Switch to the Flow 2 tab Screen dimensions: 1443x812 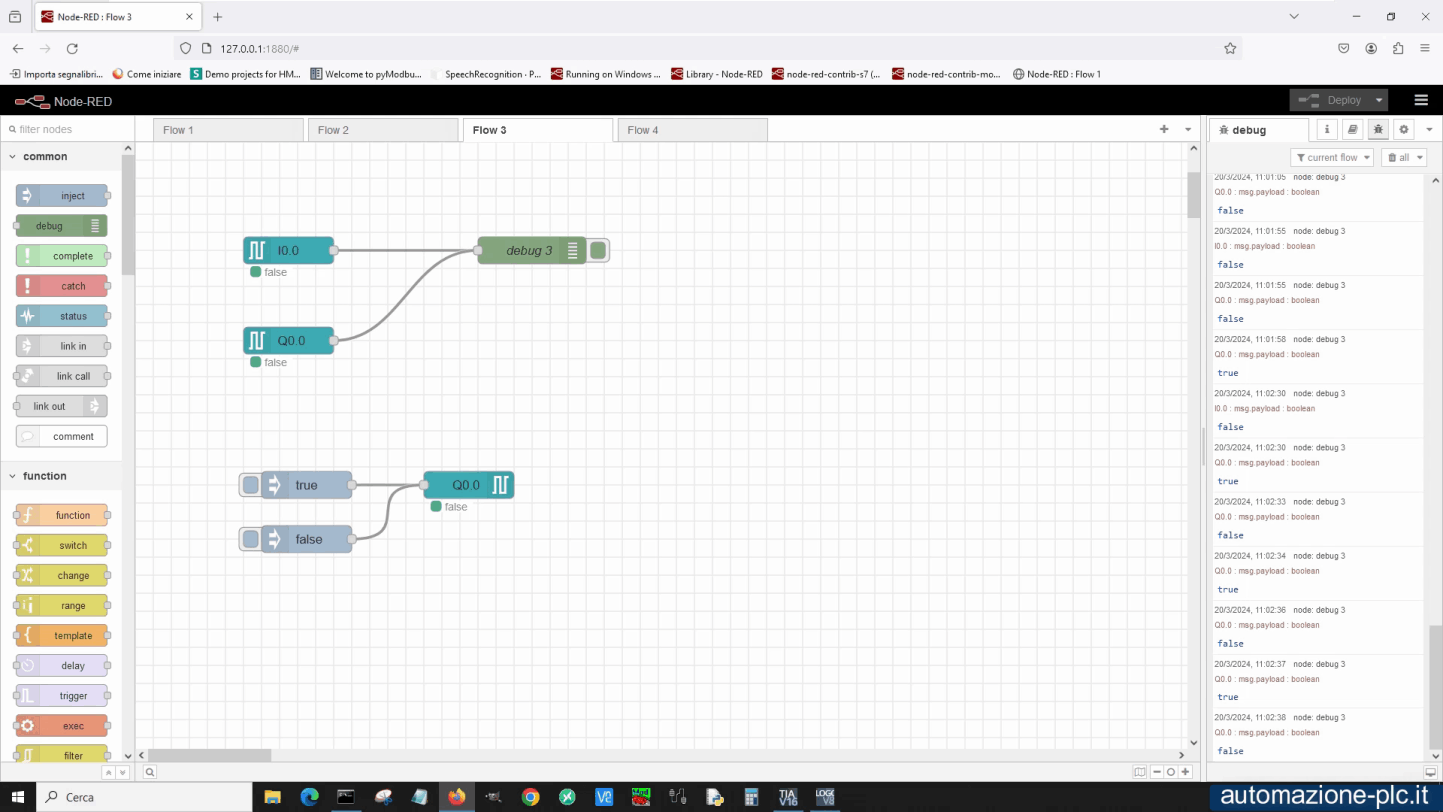[383, 130]
